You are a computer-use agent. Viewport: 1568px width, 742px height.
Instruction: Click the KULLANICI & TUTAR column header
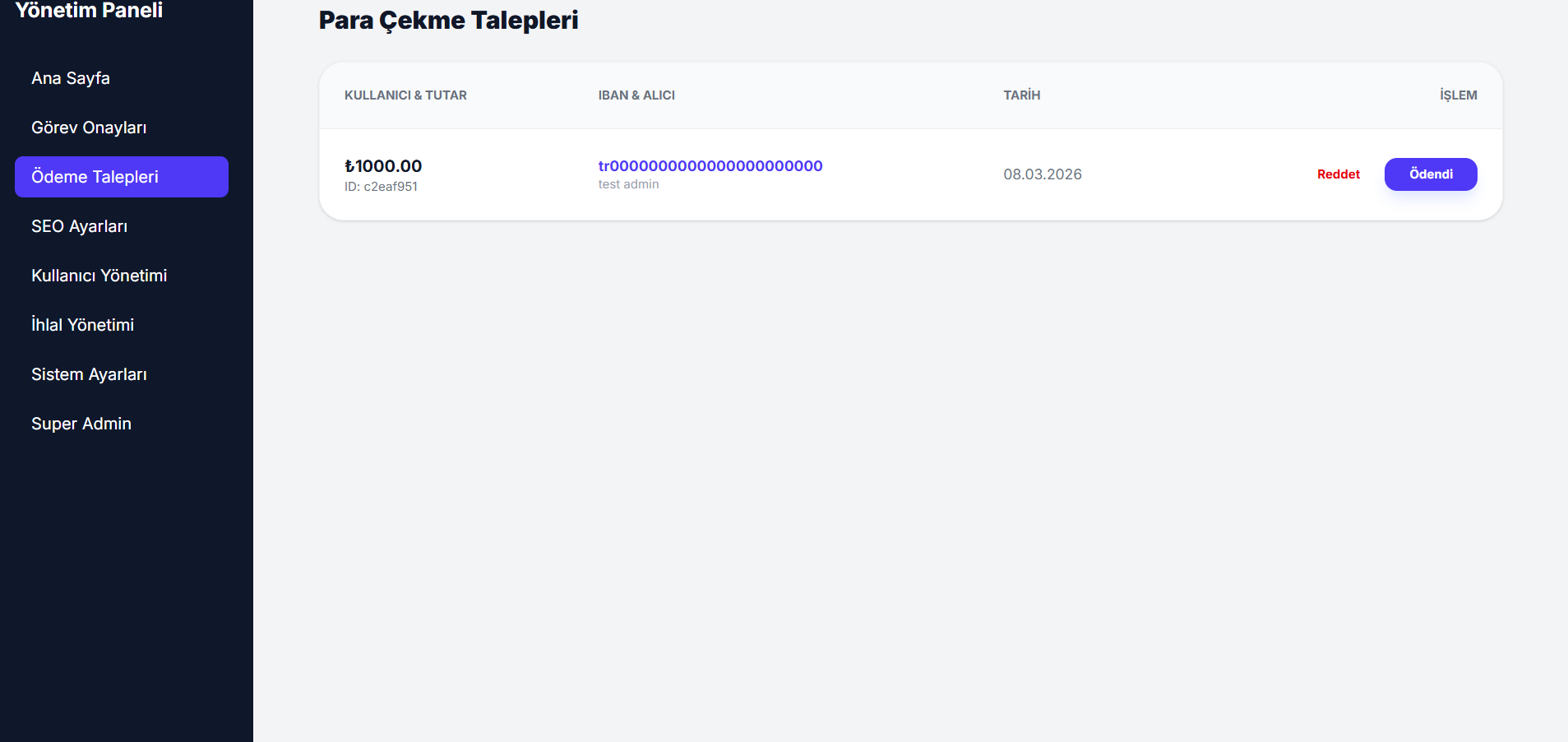405,95
